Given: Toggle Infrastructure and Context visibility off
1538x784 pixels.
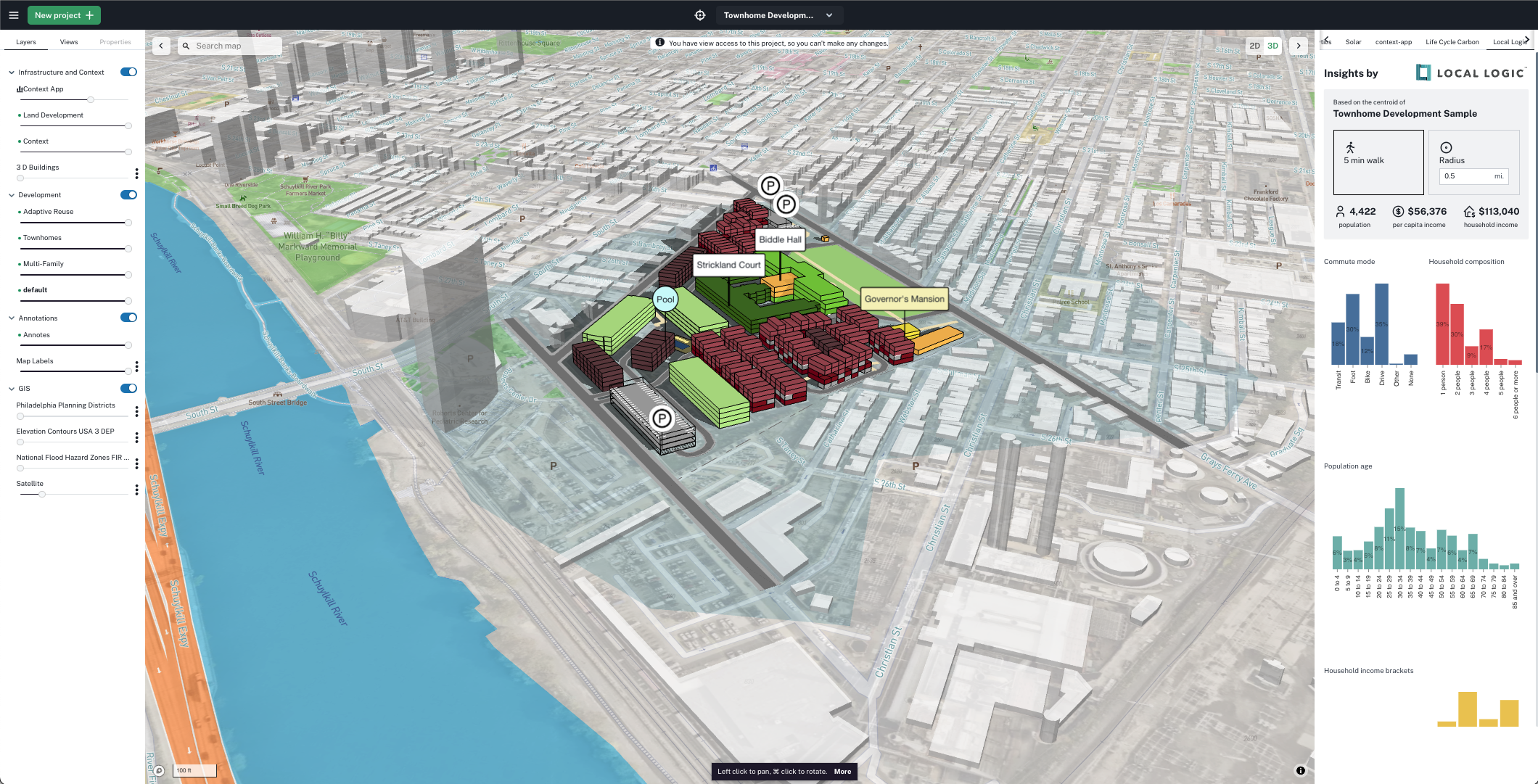Looking at the screenshot, I should (128, 72).
